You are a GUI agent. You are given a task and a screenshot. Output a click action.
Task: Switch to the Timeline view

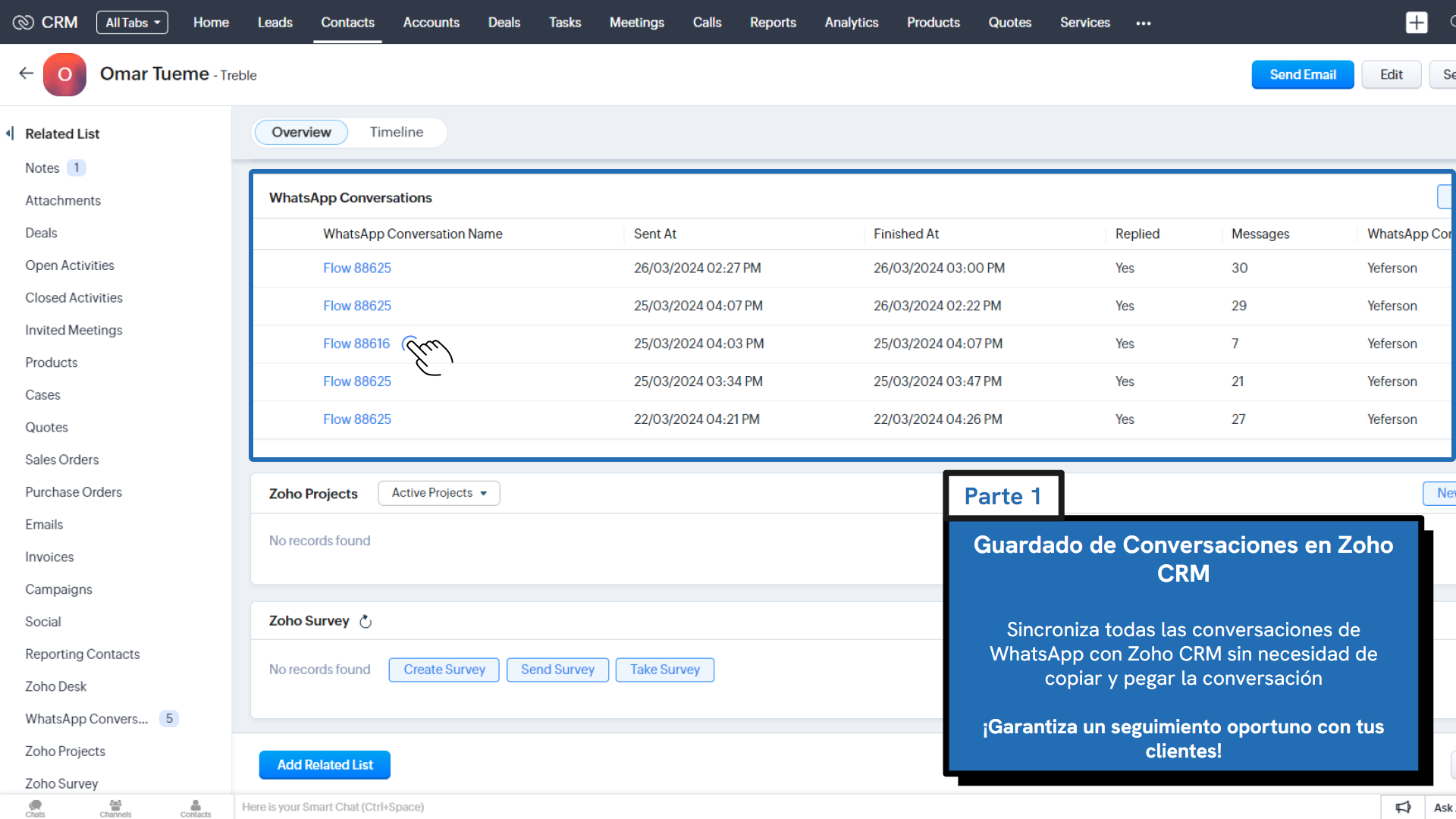[396, 132]
